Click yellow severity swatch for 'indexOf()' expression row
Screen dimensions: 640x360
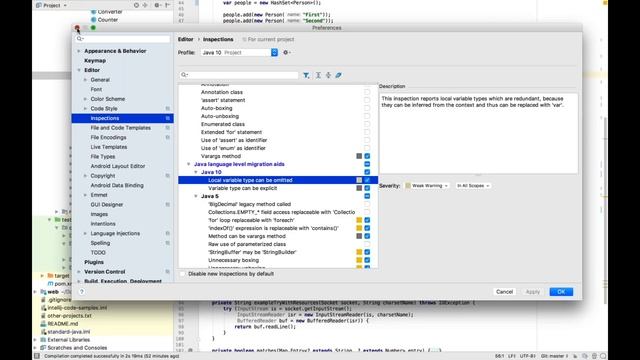pos(359,228)
